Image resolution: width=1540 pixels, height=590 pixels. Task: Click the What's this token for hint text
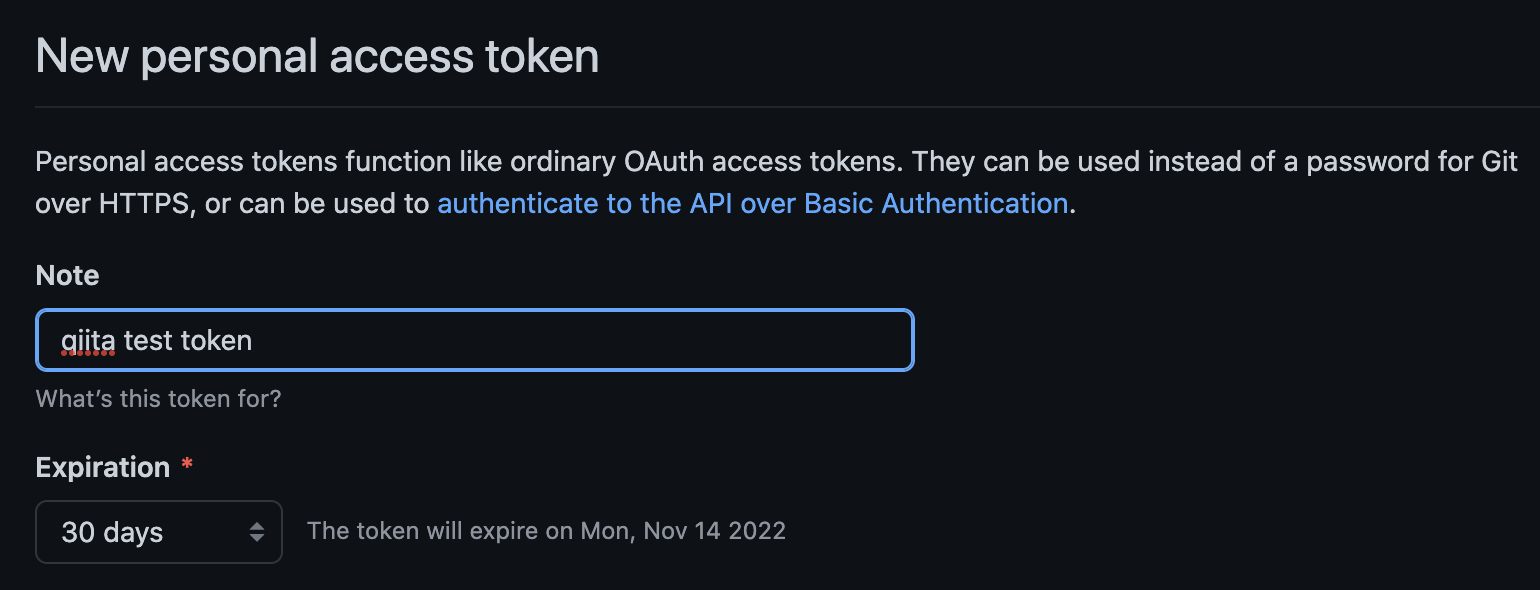(158, 398)
